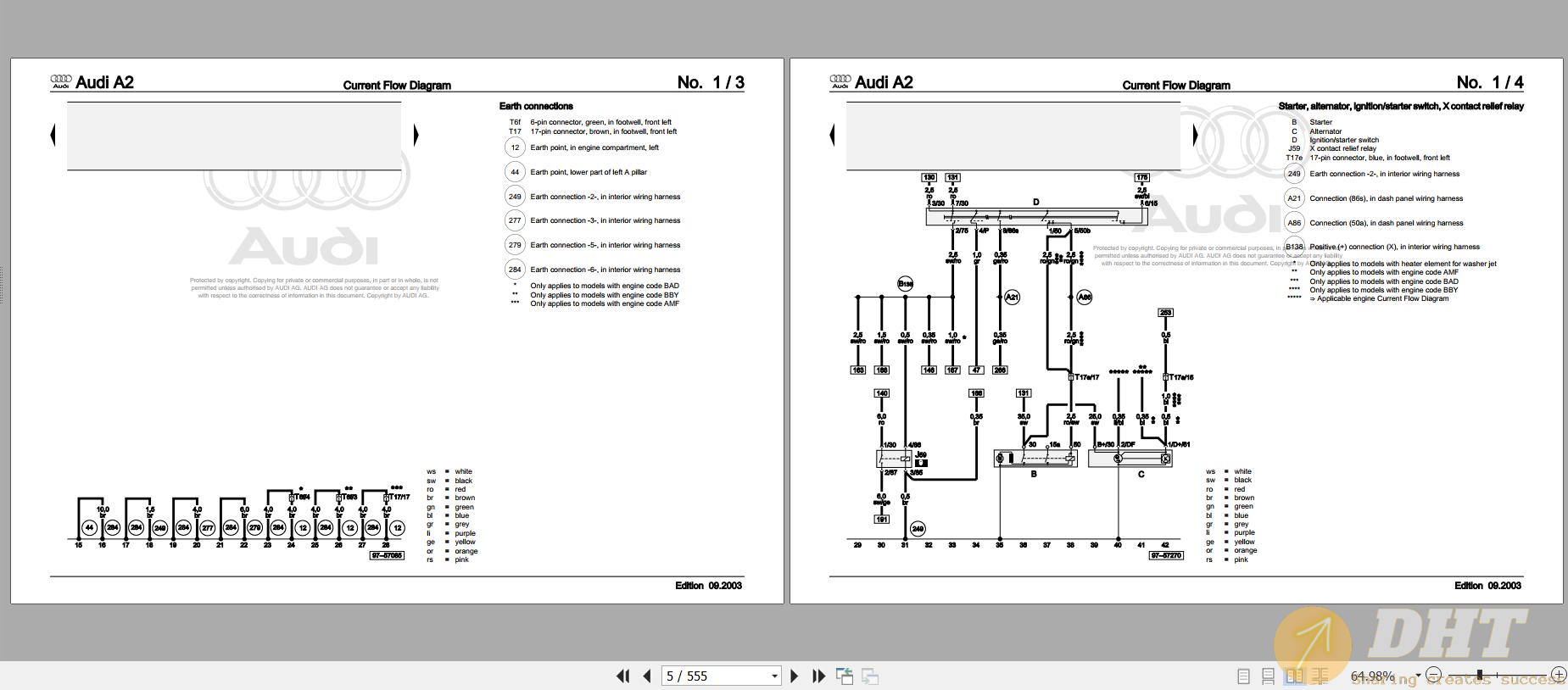Click left arrow on page No. 1/4

(x=832, y=135)
